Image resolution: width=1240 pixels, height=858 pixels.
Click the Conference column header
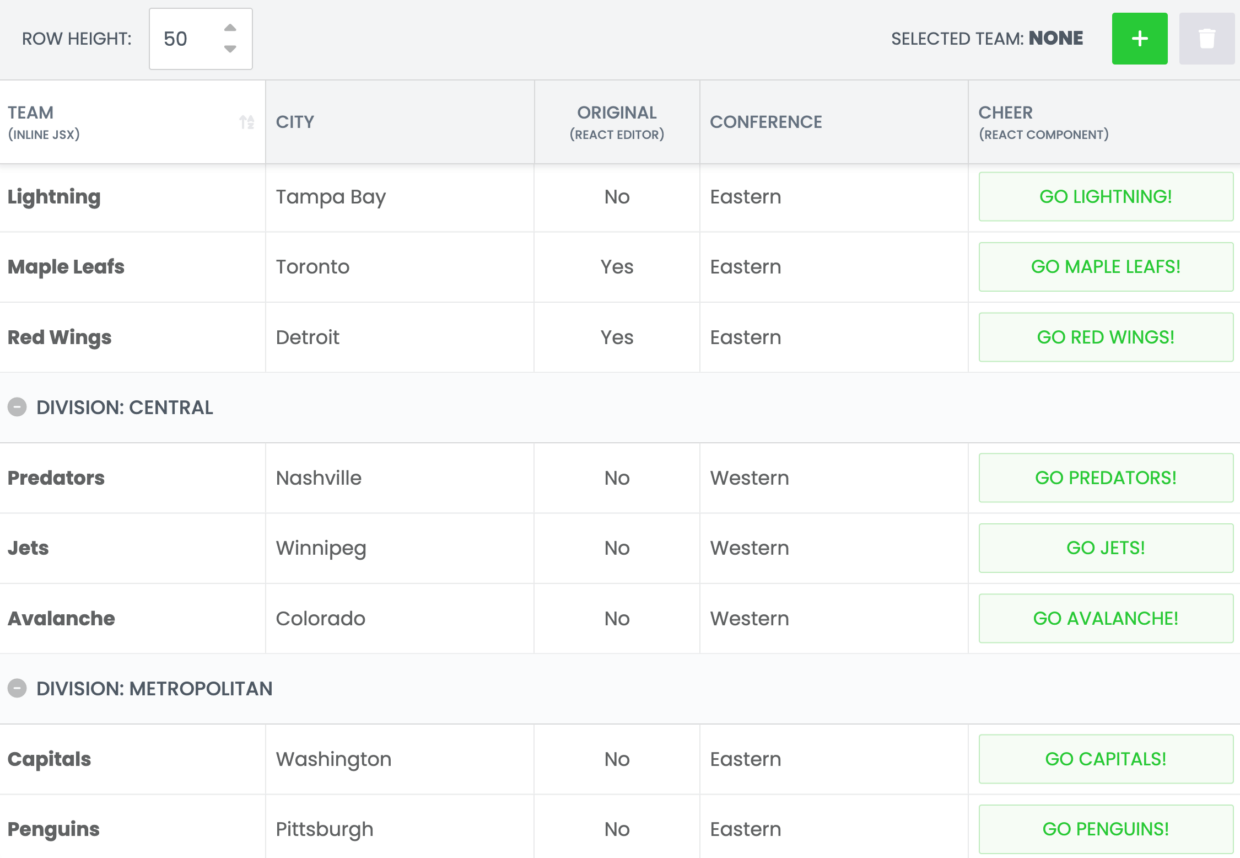point(834,122)
